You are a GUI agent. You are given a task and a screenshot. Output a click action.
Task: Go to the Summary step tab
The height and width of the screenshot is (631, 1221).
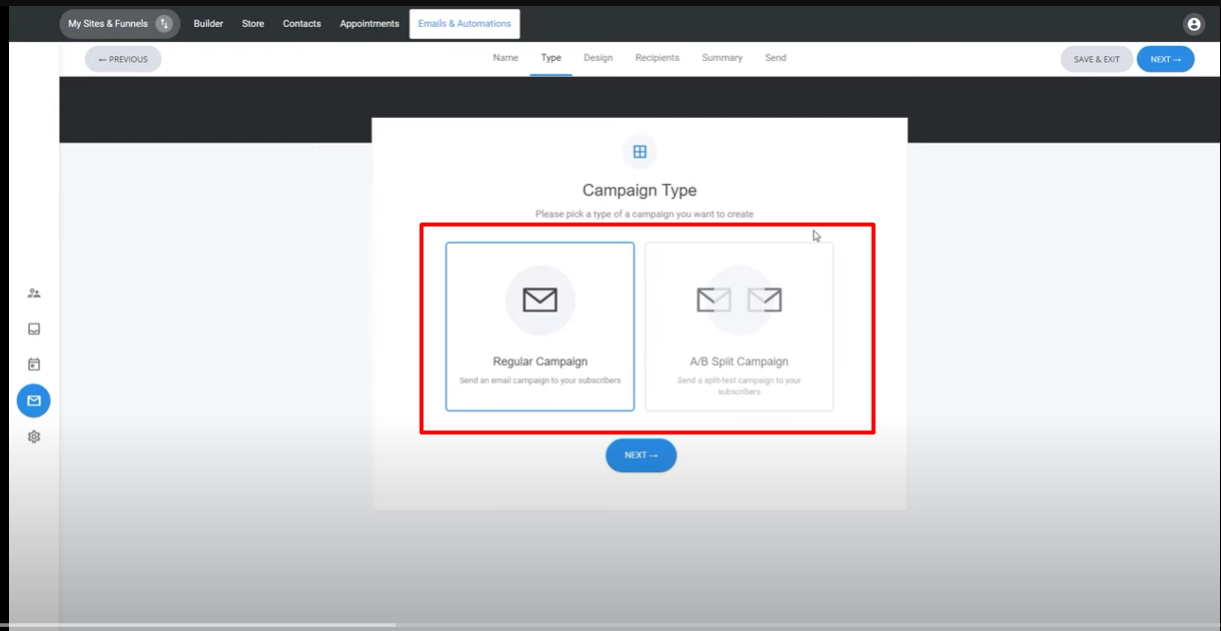[722, 58]
